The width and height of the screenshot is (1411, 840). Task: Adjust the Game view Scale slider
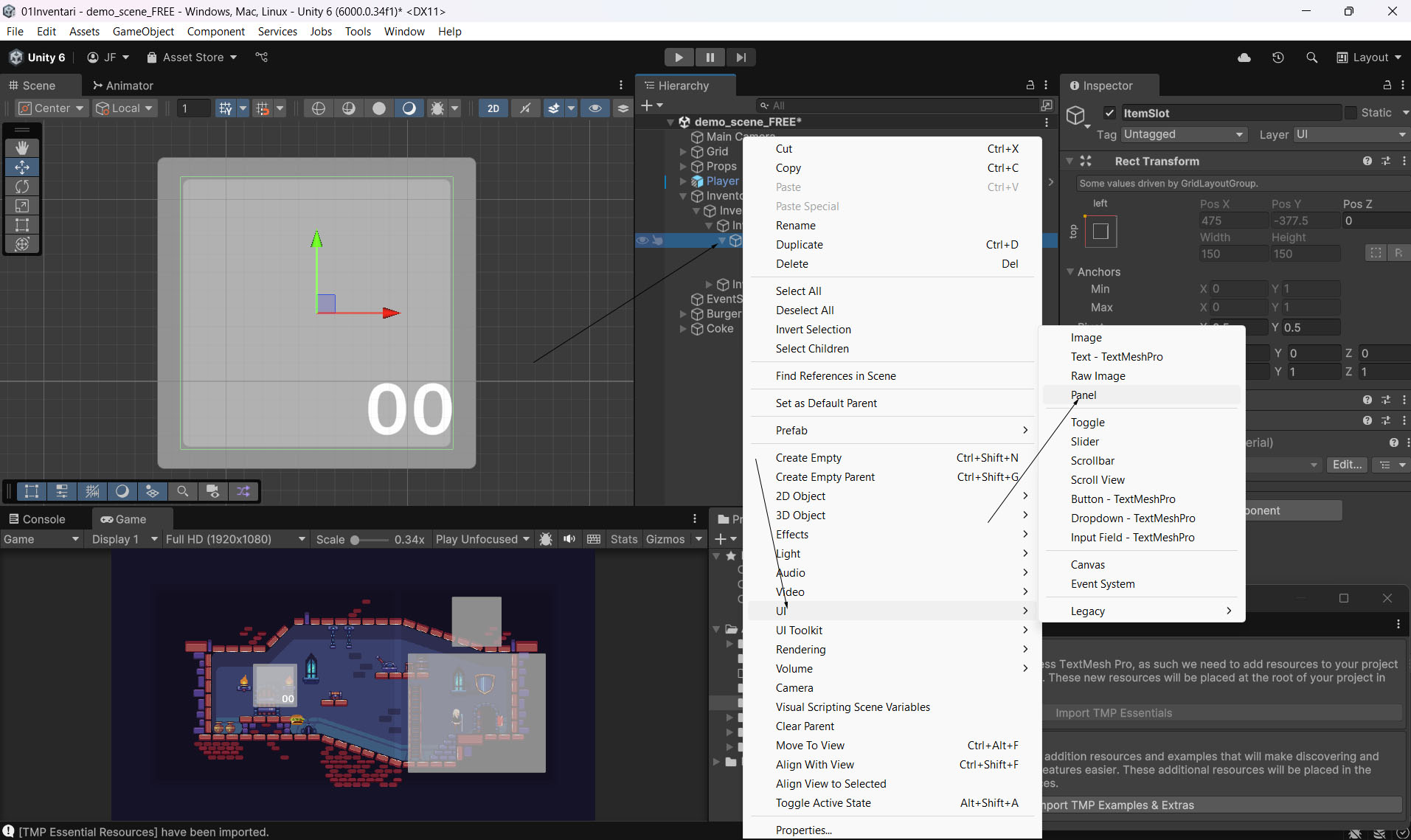[356, 540]
